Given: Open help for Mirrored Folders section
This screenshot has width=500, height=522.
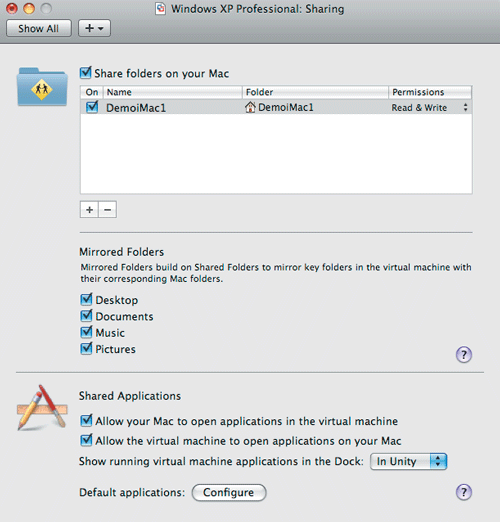Looking at the screenshot, I should pyautogui.click(x=463, y=354).
